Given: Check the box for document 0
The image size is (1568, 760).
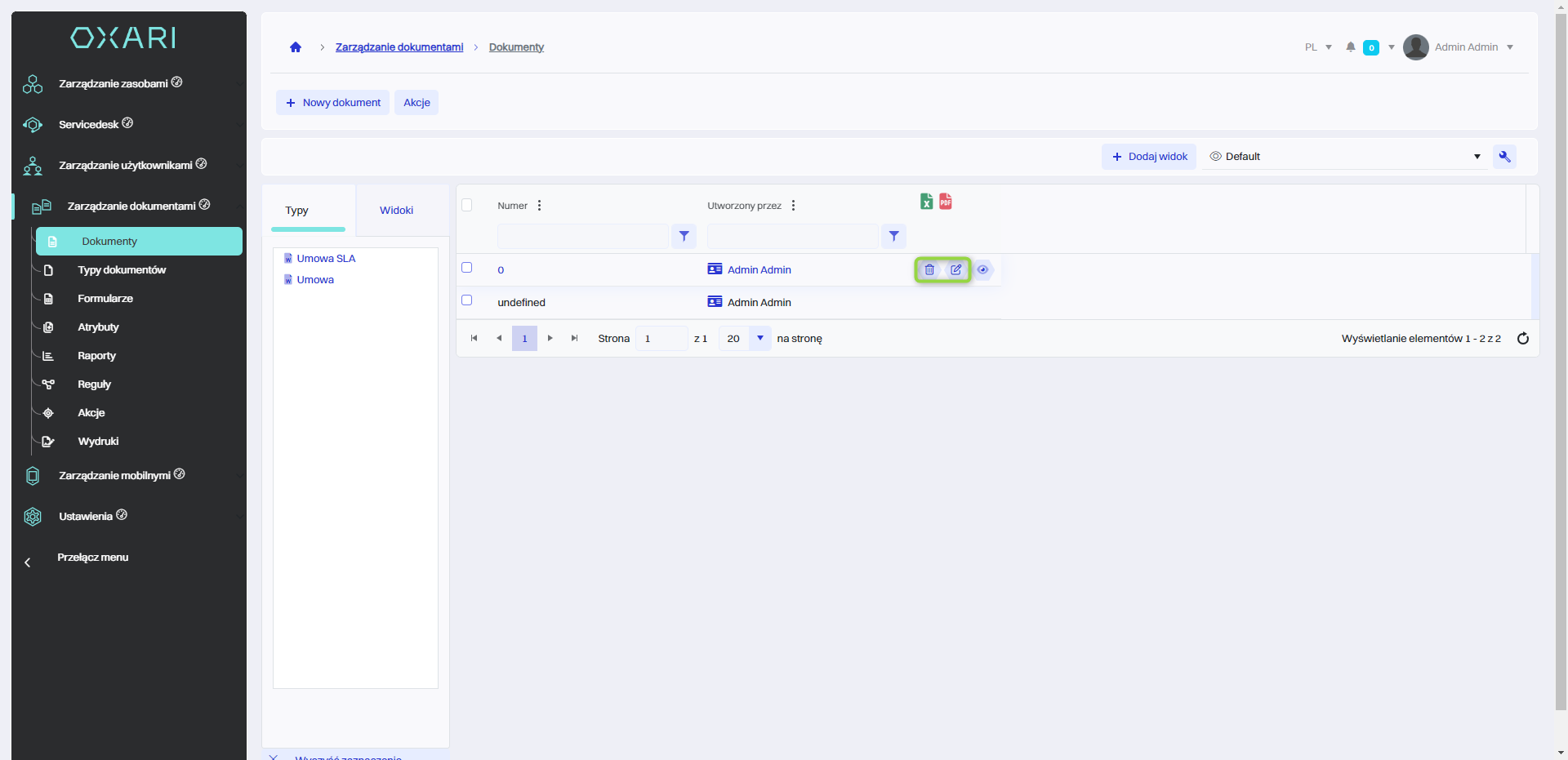Looking at the screenshot, I should click(x=467, y=268).
